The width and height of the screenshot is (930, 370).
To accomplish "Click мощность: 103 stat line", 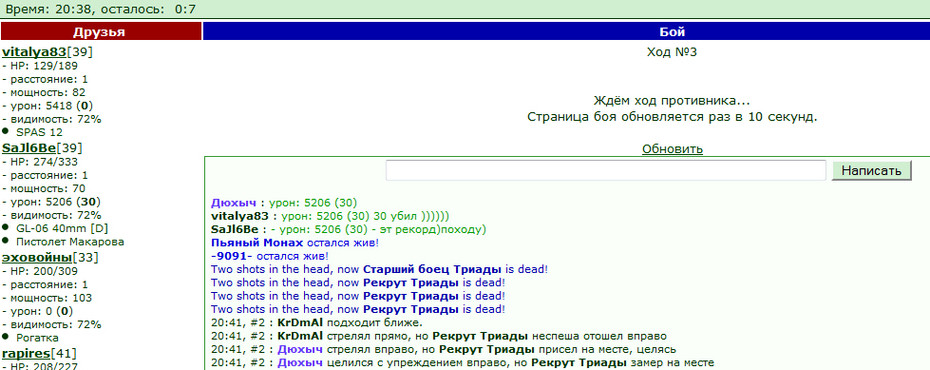I will coord(46,298).
